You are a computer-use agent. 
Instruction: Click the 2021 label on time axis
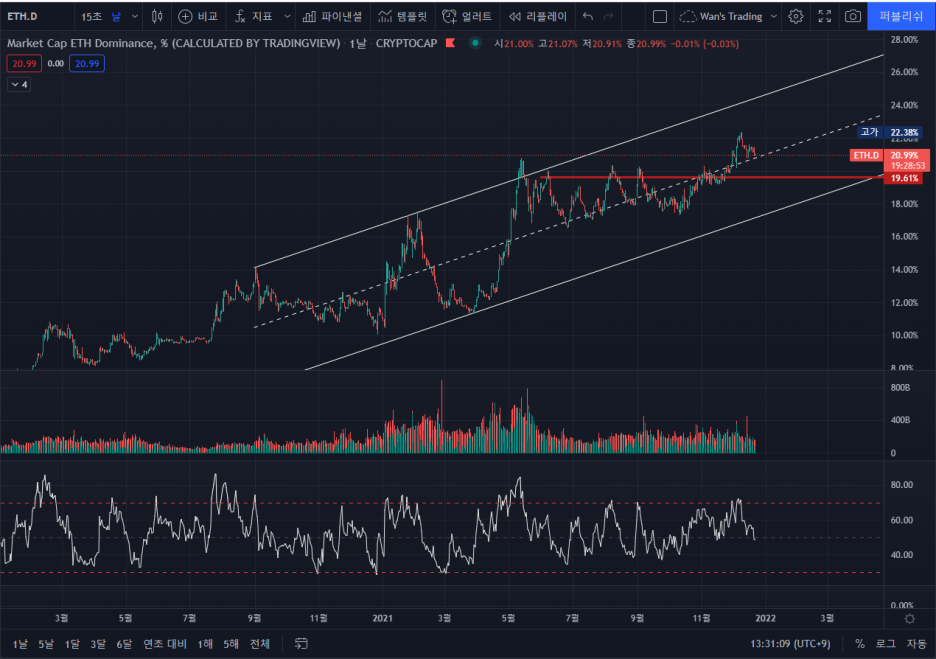tap(382, 618)
